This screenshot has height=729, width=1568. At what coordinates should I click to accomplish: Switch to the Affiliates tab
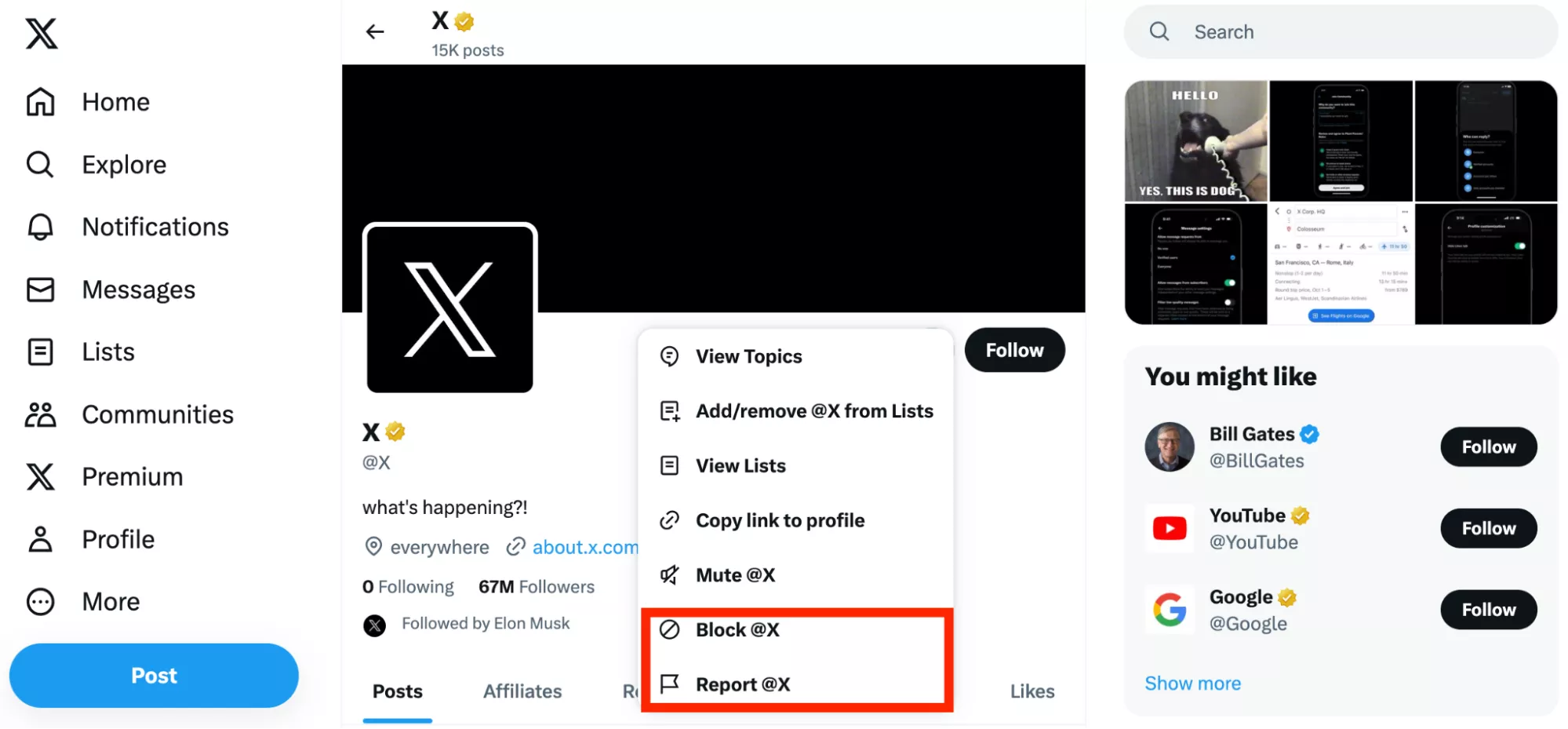522,691
